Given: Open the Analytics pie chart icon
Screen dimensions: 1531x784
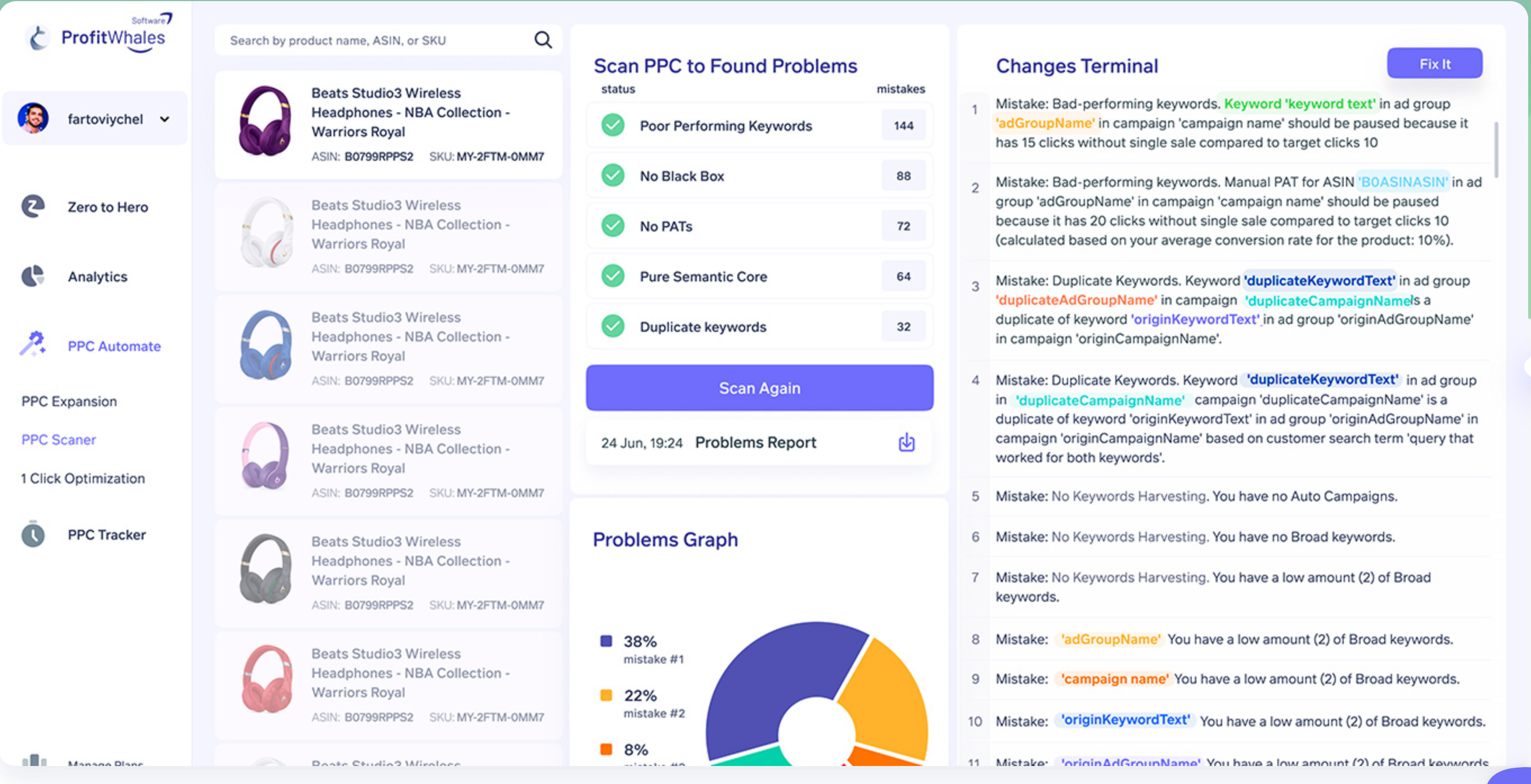Looking at the screenshot, I should coord(33,276).
